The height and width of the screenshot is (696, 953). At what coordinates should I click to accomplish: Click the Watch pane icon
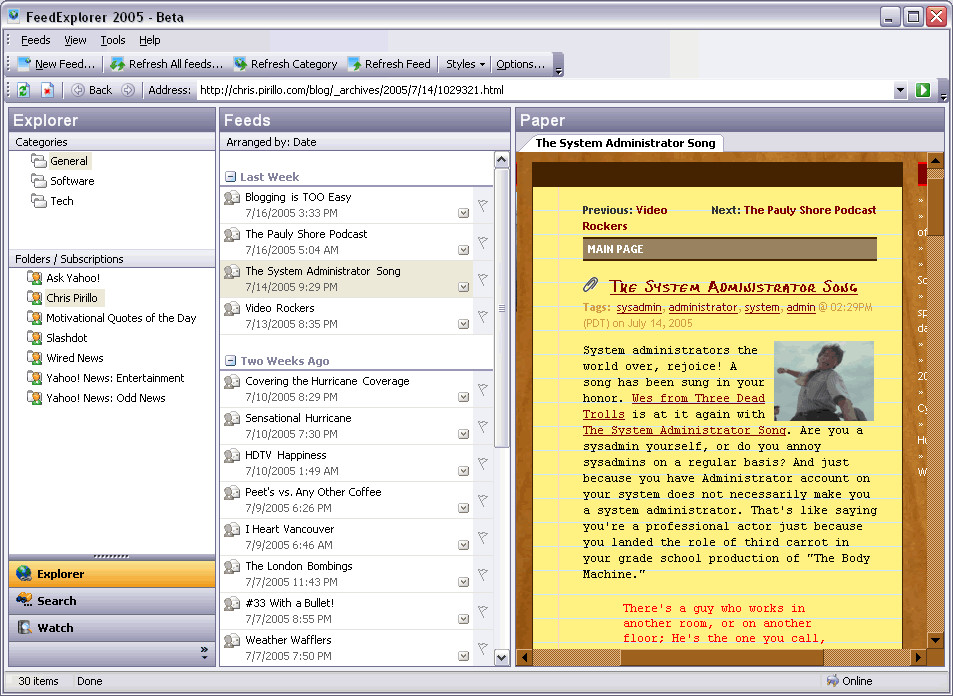click(24, 627)
